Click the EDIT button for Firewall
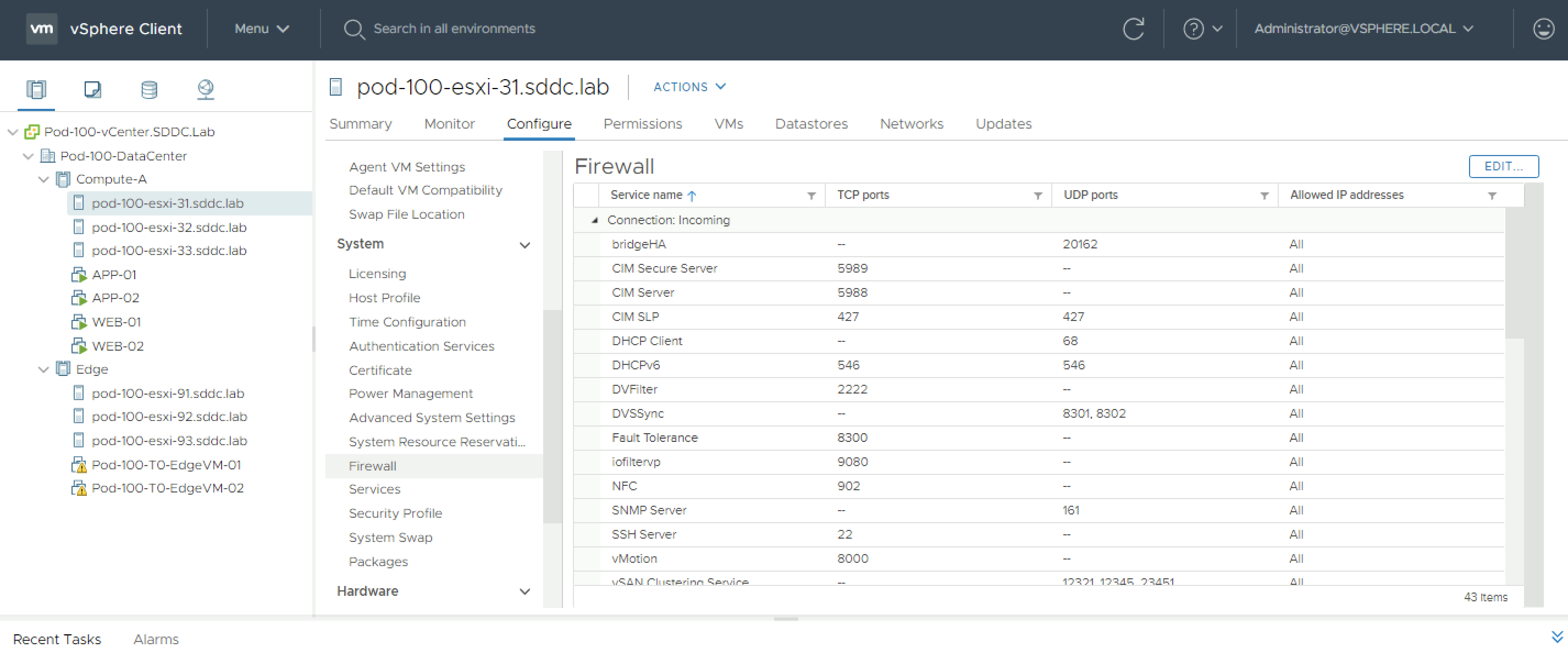Screen dimensions: 1568x653 point(1503,166)
